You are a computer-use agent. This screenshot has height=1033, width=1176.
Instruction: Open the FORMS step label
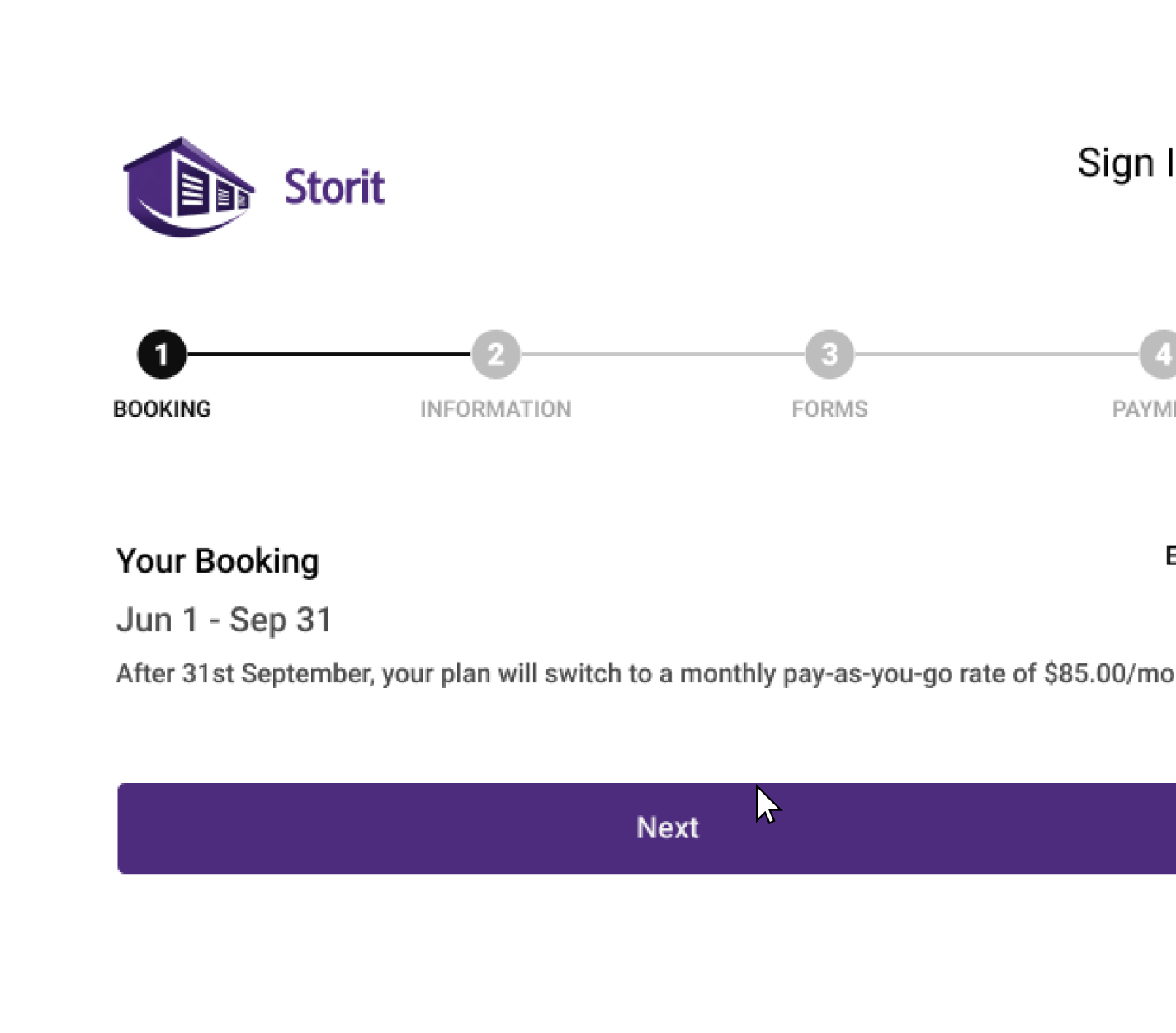tap(829, 408)
